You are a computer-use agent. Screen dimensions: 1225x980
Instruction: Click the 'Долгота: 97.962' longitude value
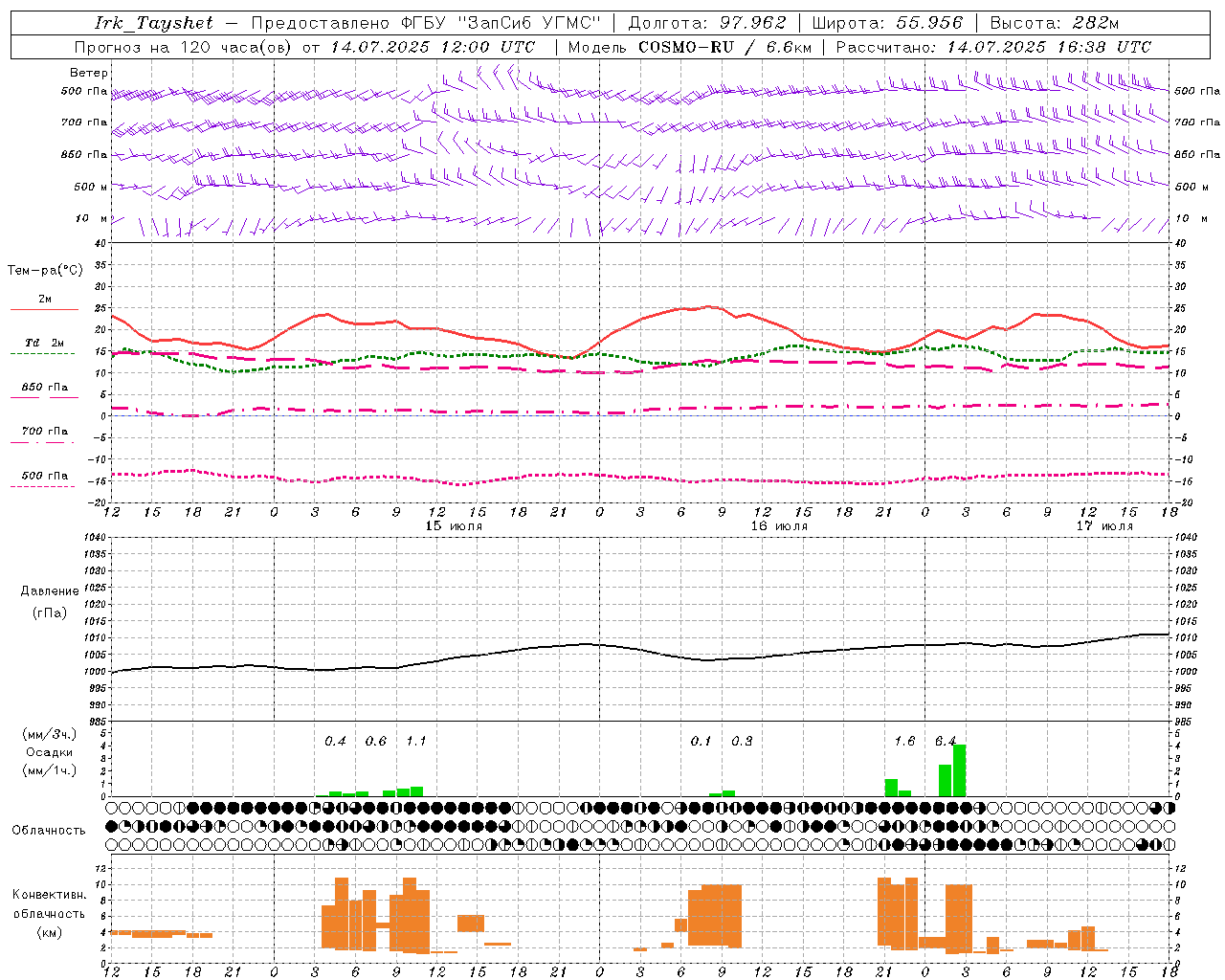tap(707, 23)
